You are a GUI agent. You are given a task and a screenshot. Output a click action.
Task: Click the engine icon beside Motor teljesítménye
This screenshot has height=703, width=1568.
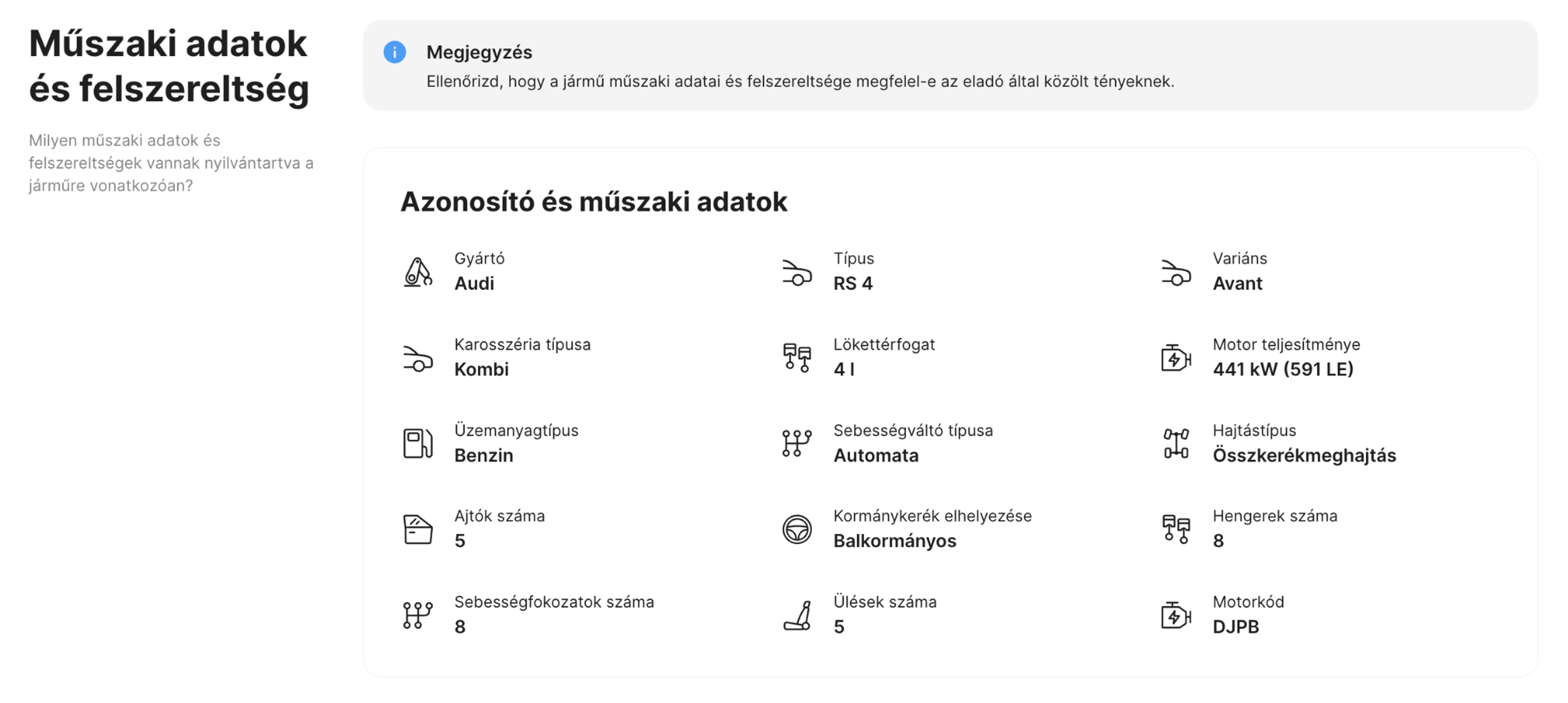point(1176,358)
